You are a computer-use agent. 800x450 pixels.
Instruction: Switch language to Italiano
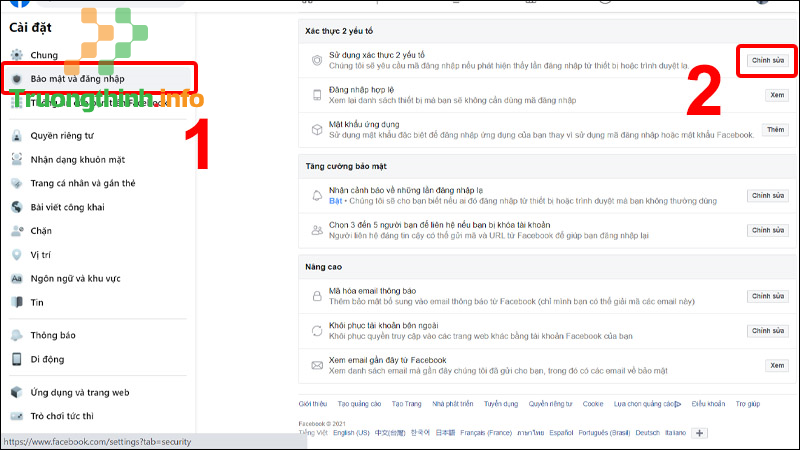coord(676,433)
